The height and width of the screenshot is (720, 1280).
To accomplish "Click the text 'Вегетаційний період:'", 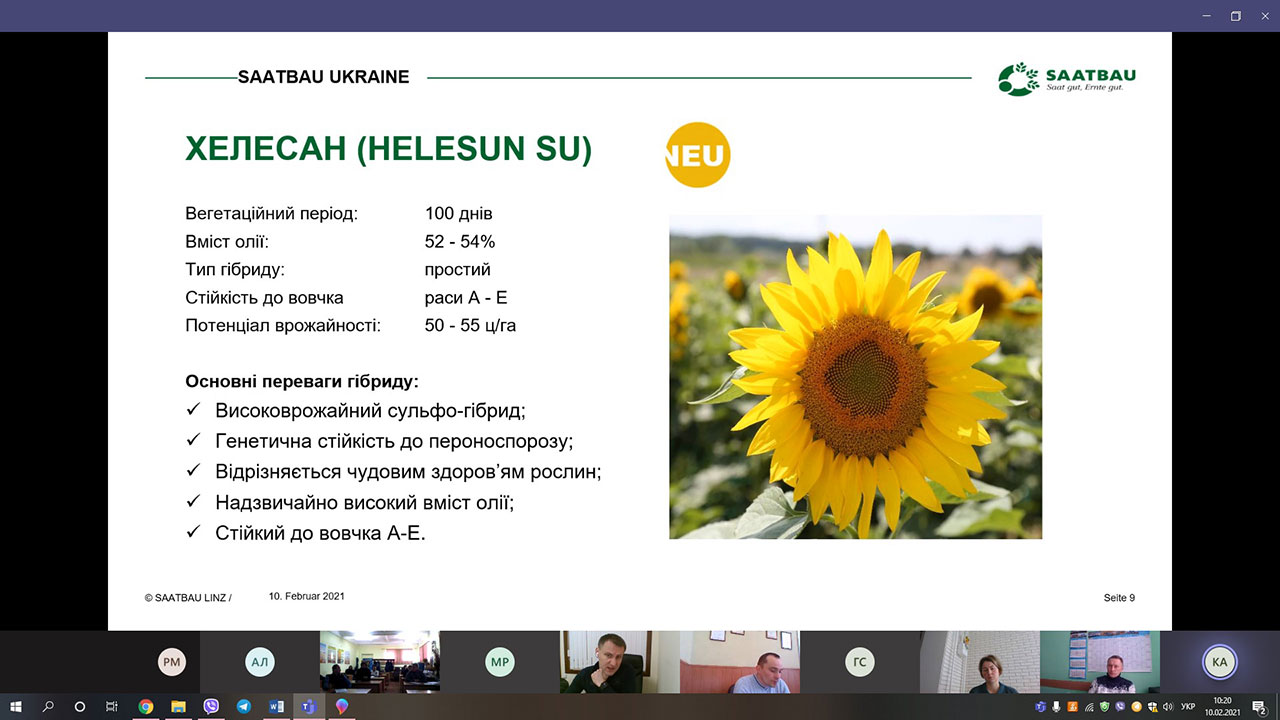I will [x=271, y=214].
